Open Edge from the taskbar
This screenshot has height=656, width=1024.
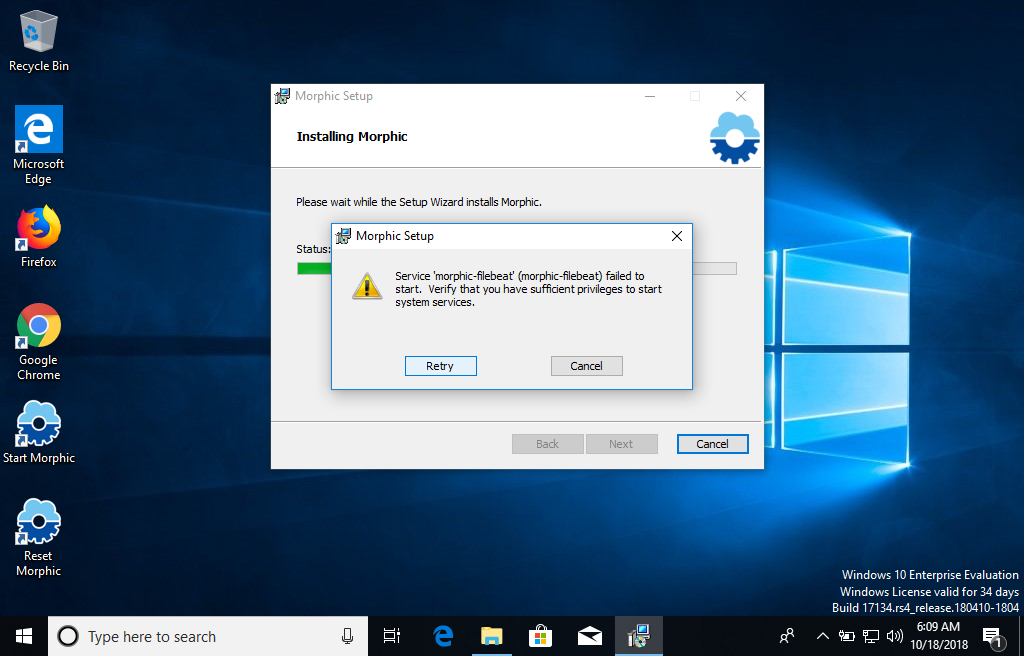point(443,636)
